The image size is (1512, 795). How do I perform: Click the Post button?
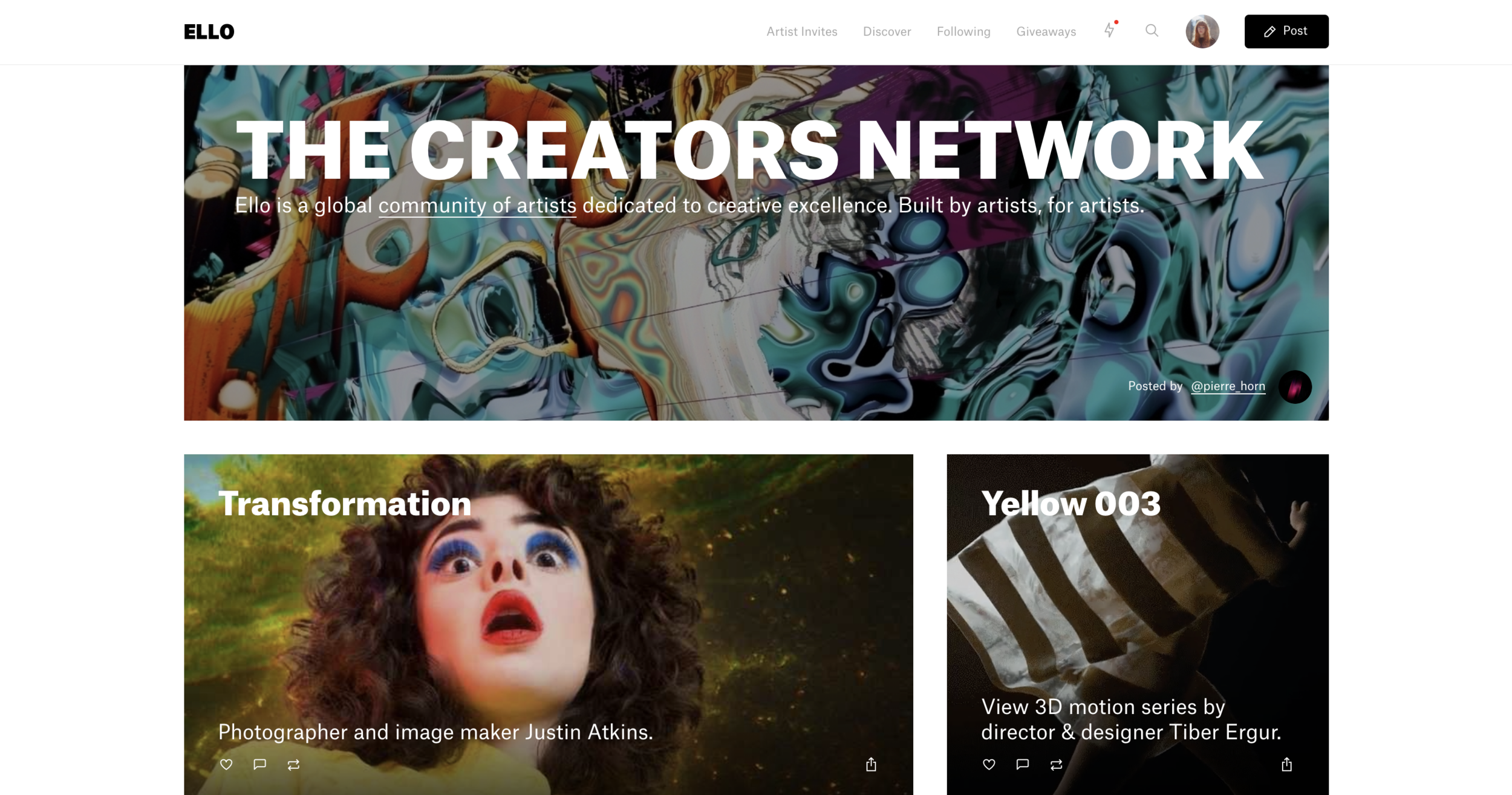point(1286,31)
